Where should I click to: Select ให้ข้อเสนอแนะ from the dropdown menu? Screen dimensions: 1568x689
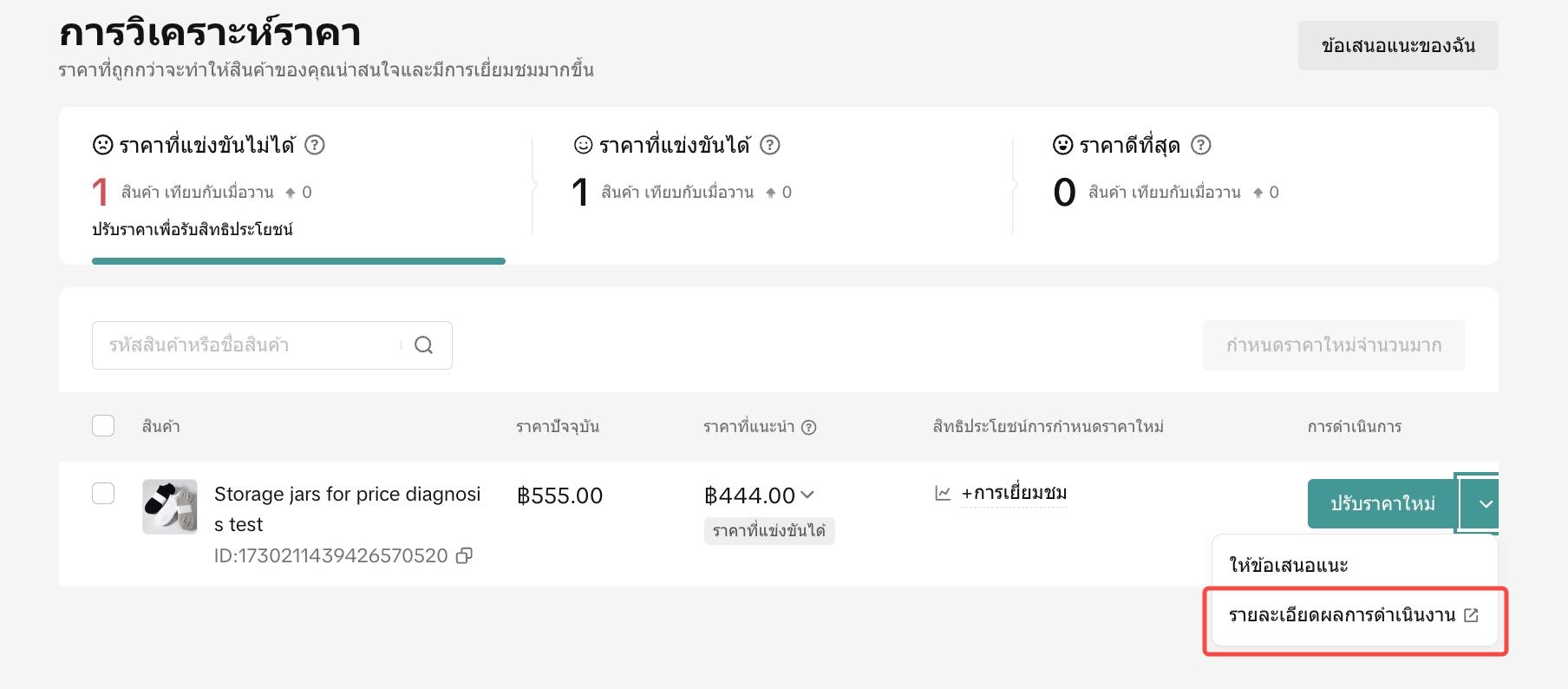(1289, 566)
